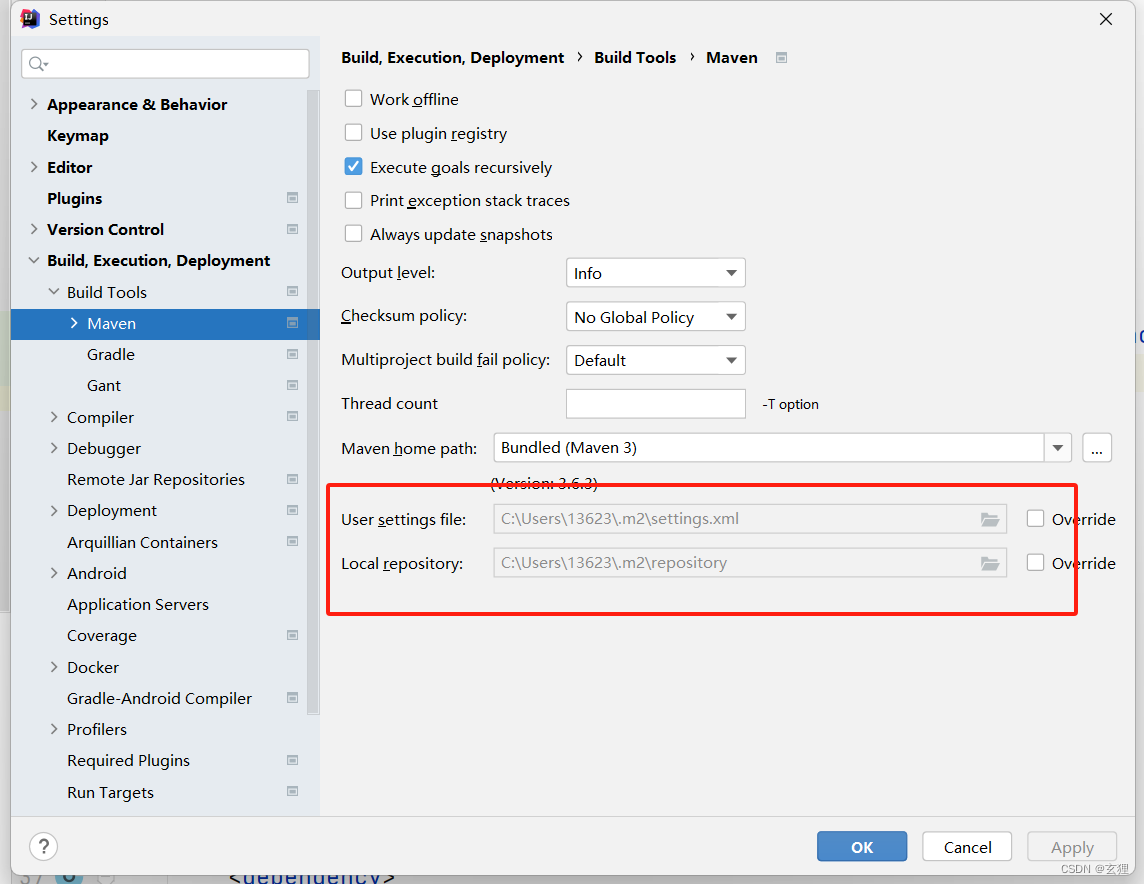The width and height of the screenshot is (1144, 884).
Task: Click the project-level icon beside Compiler
Action: coord(293,416)
